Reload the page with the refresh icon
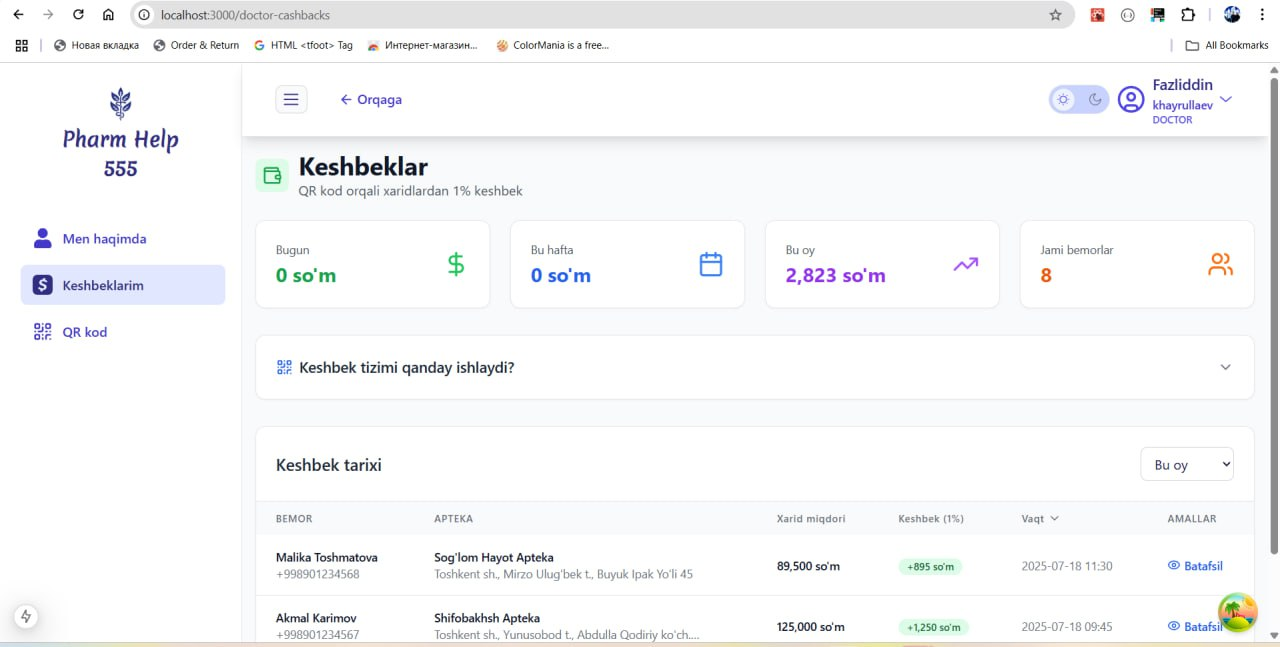The height and width of the screenshot is (647, 1280). (78, 15)
